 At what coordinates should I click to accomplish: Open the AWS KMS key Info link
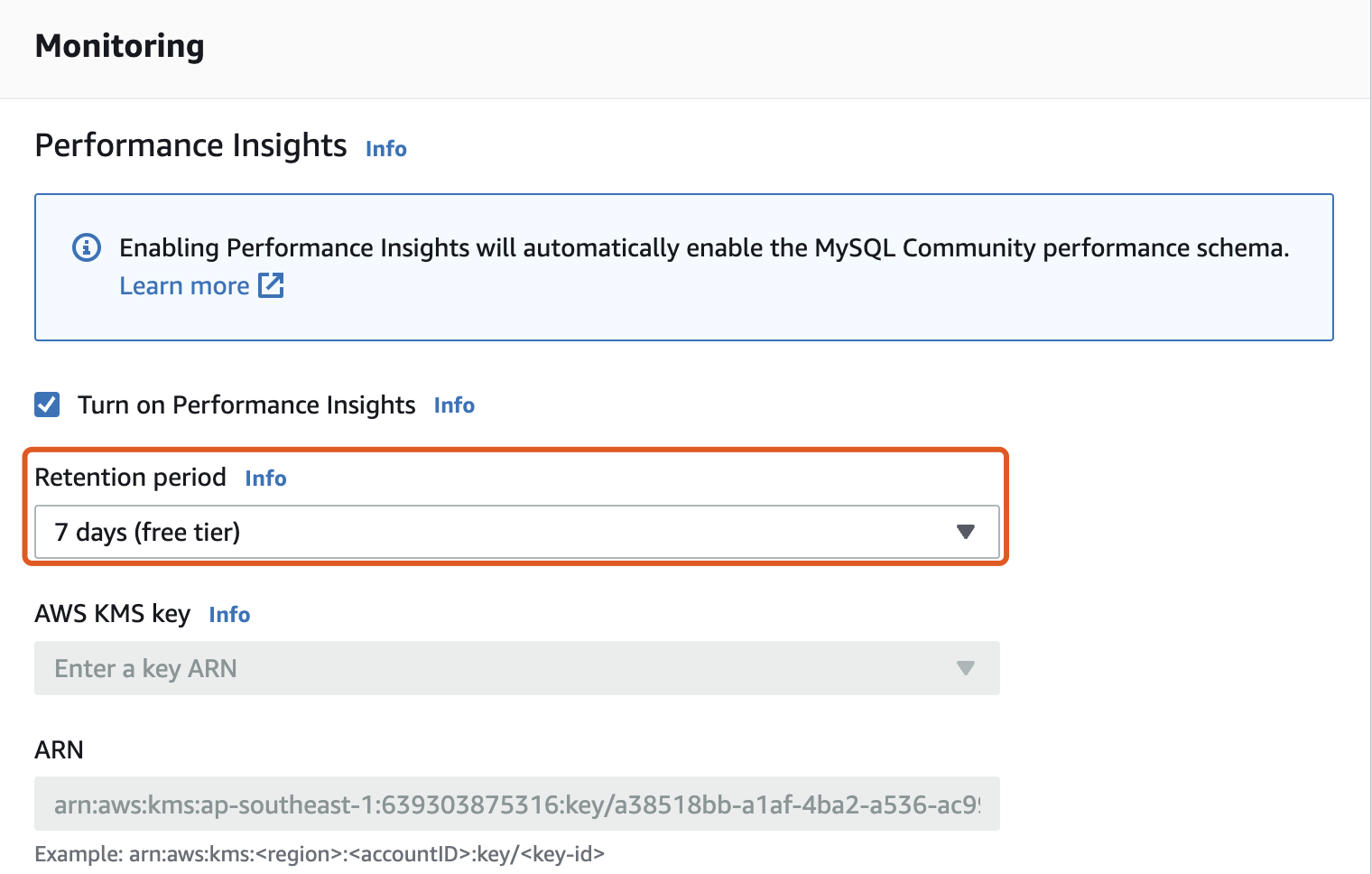tap(229, 615)
